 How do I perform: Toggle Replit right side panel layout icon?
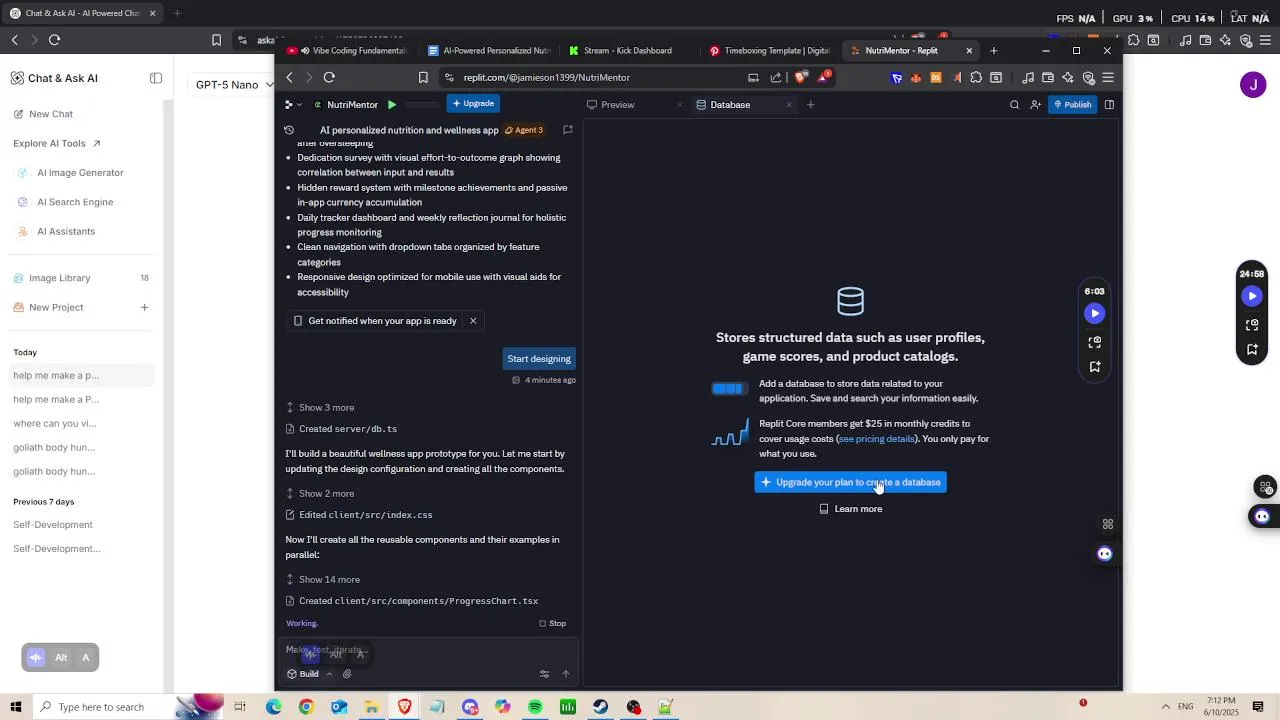(x=1109, y=104)
